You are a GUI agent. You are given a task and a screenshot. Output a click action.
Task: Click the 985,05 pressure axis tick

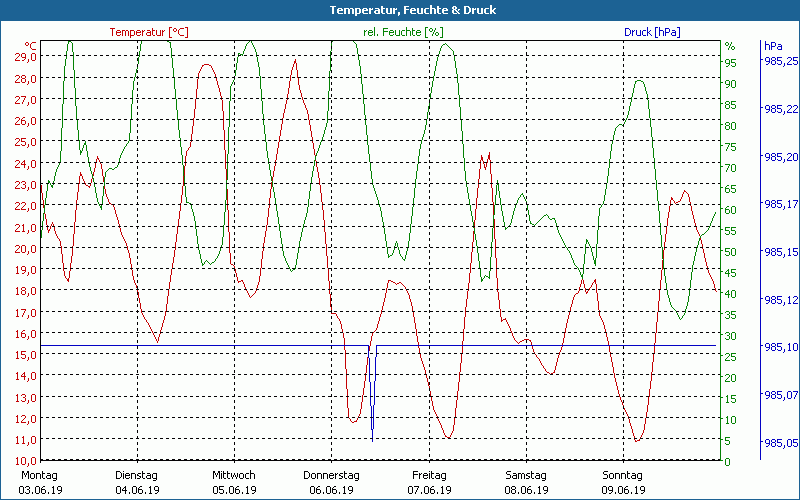pos(780,443)
